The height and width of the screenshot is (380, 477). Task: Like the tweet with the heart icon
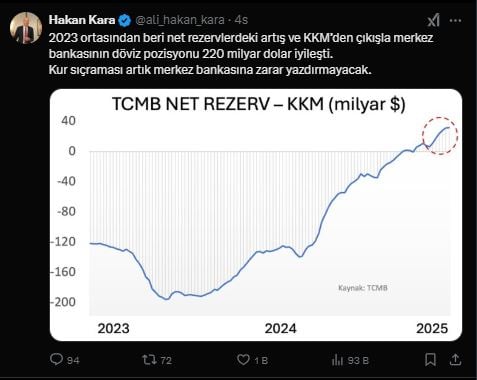[x=243, y=360]
